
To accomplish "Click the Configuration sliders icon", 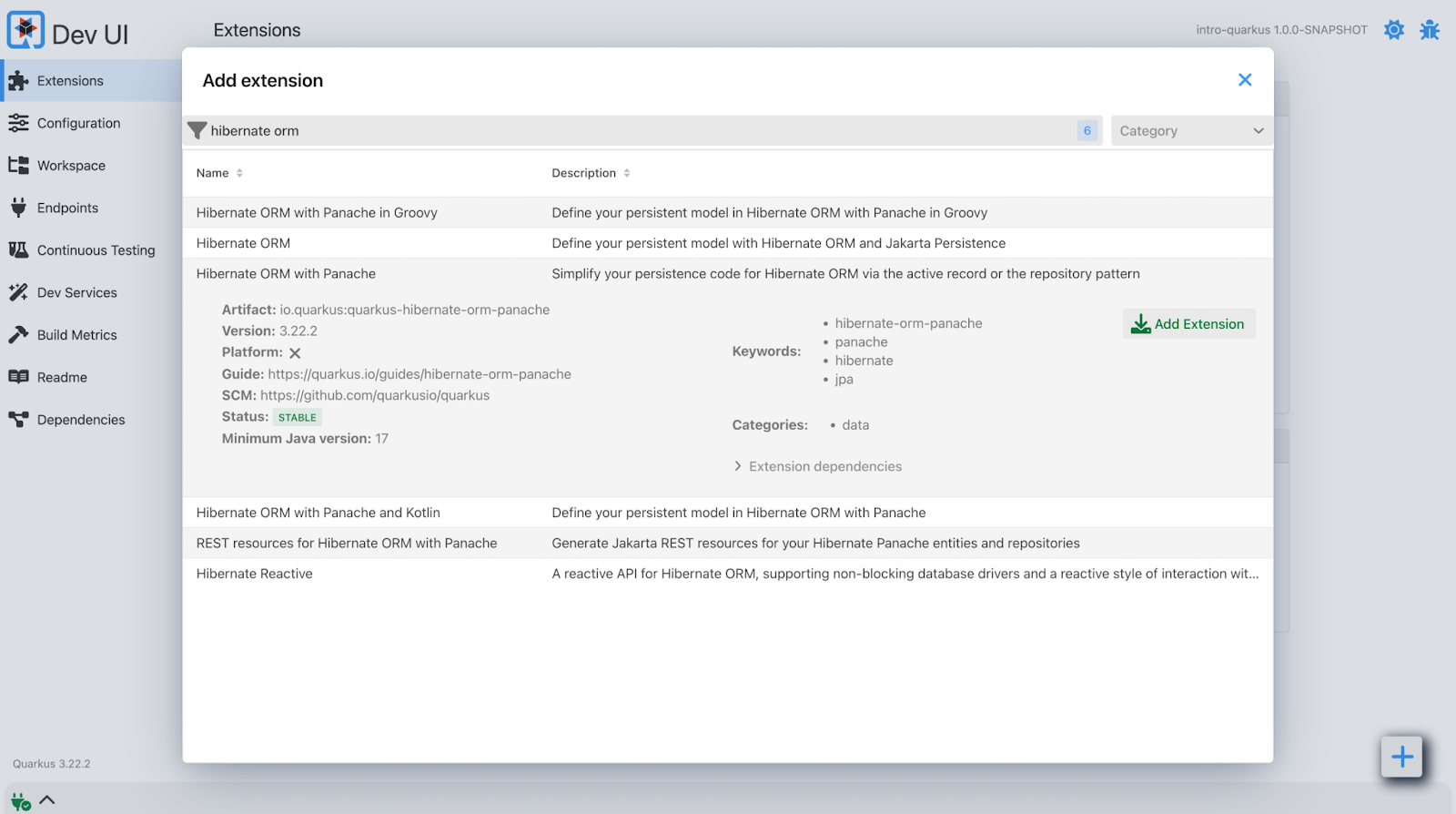I will coord(18,123).
